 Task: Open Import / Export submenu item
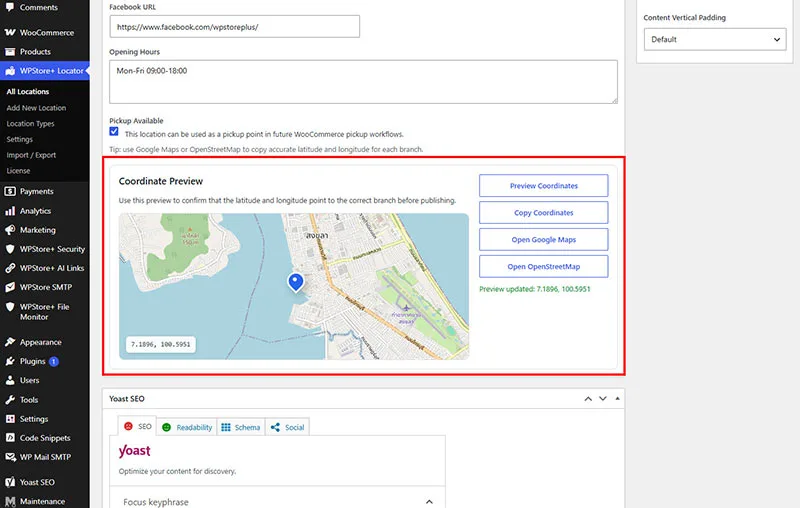tap(31, 155)
